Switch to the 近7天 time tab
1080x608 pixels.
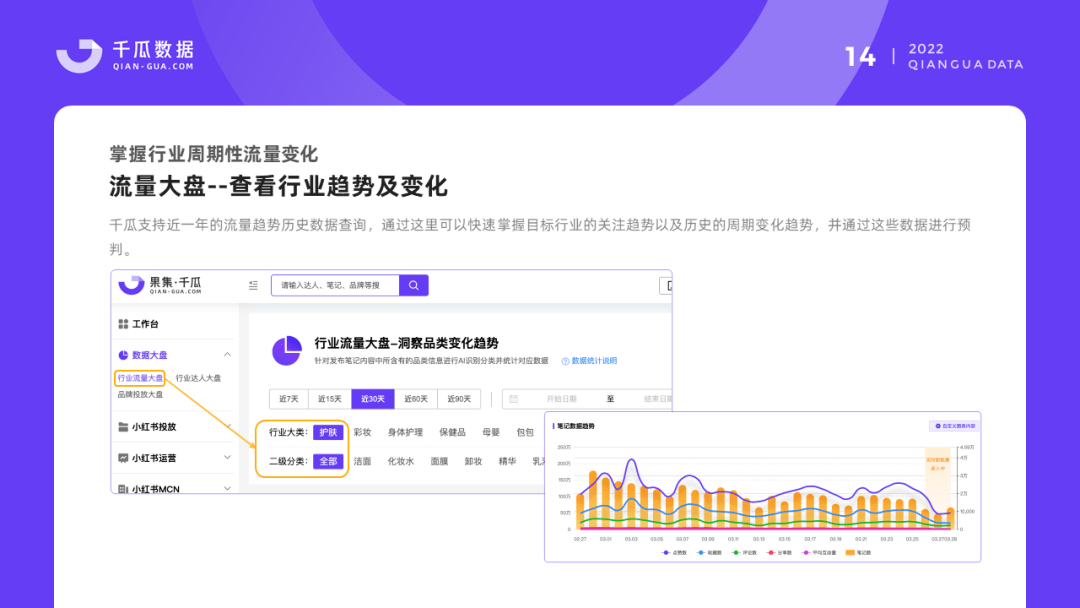[288, 399]
